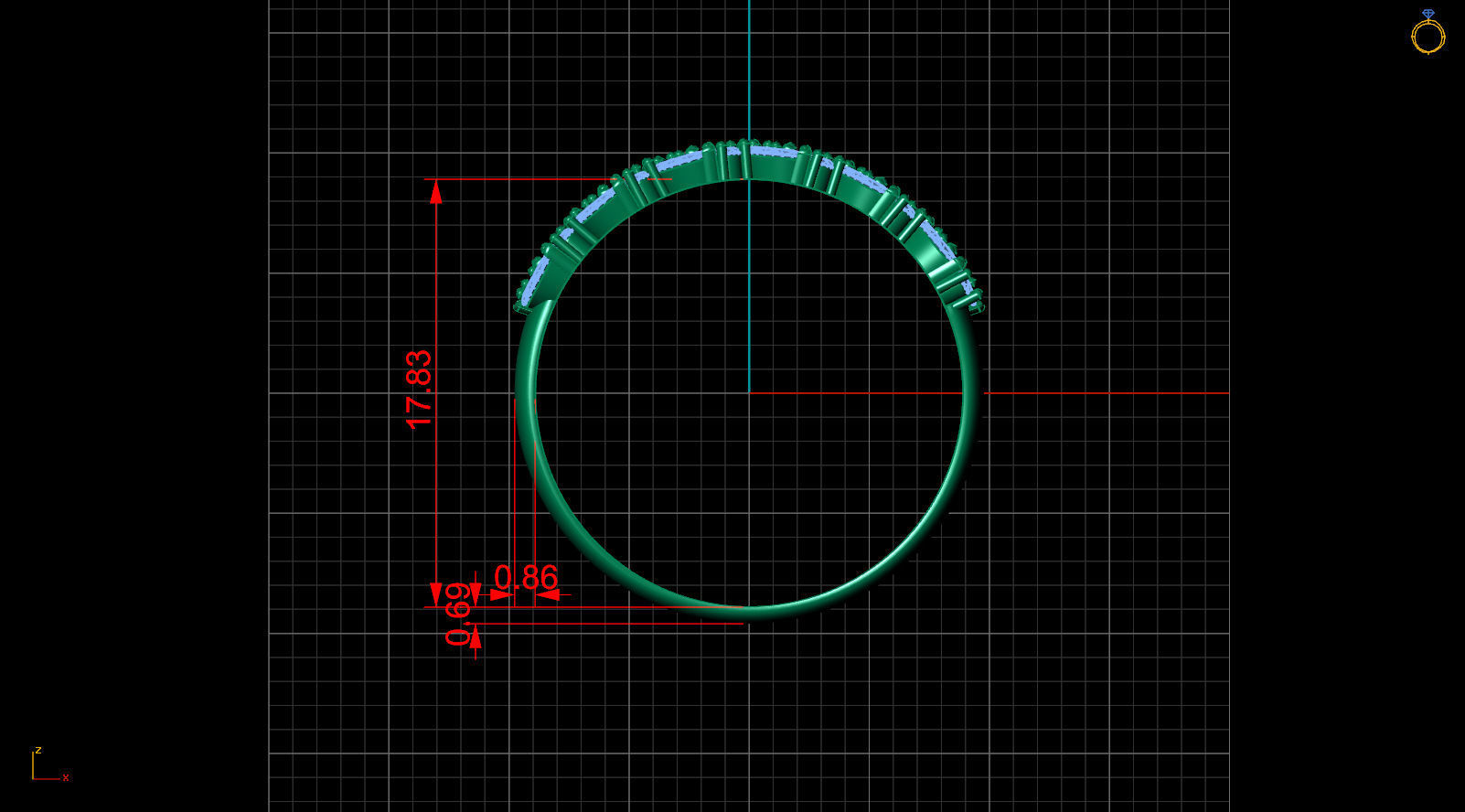Click the Z-X axis orientation gizmo

[x=50, y=764]
